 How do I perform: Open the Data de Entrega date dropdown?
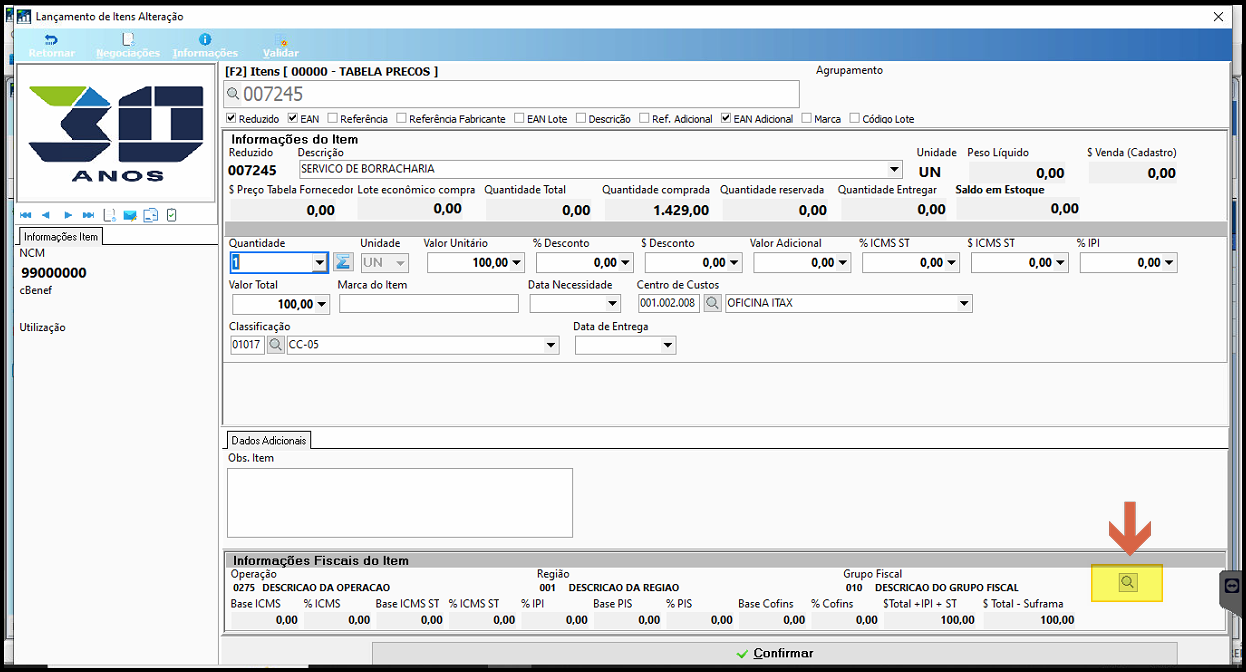[x=668, y=345]
